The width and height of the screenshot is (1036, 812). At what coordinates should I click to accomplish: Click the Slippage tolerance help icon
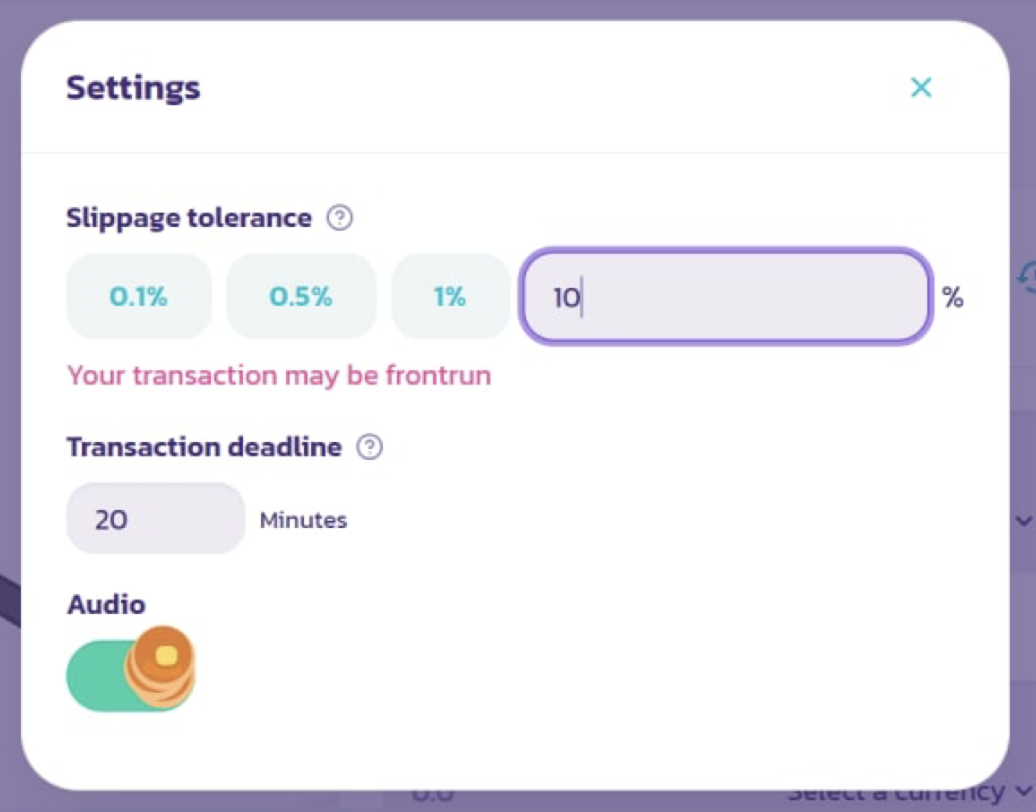340,218
